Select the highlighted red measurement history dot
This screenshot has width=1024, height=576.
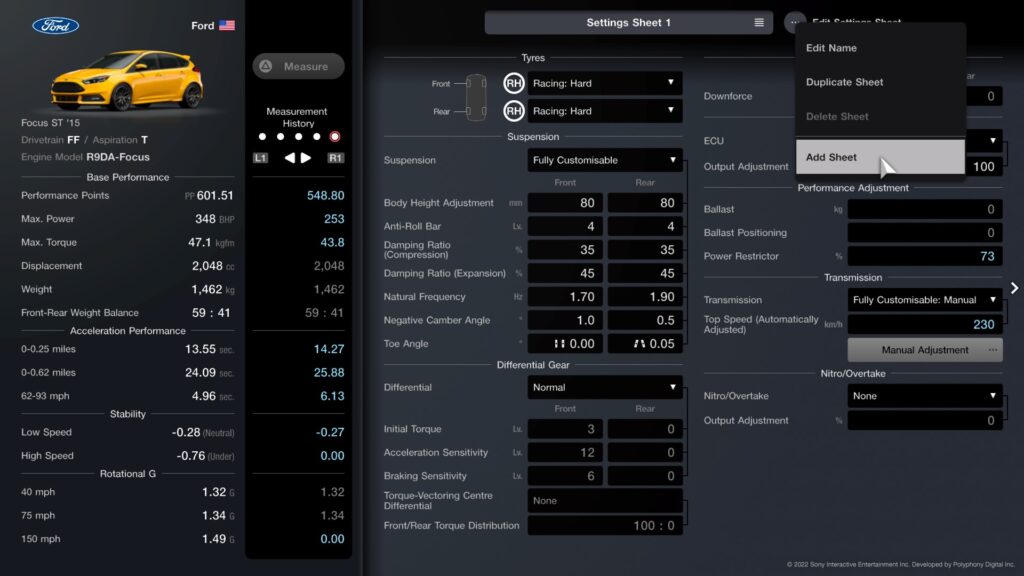(335, 136)
